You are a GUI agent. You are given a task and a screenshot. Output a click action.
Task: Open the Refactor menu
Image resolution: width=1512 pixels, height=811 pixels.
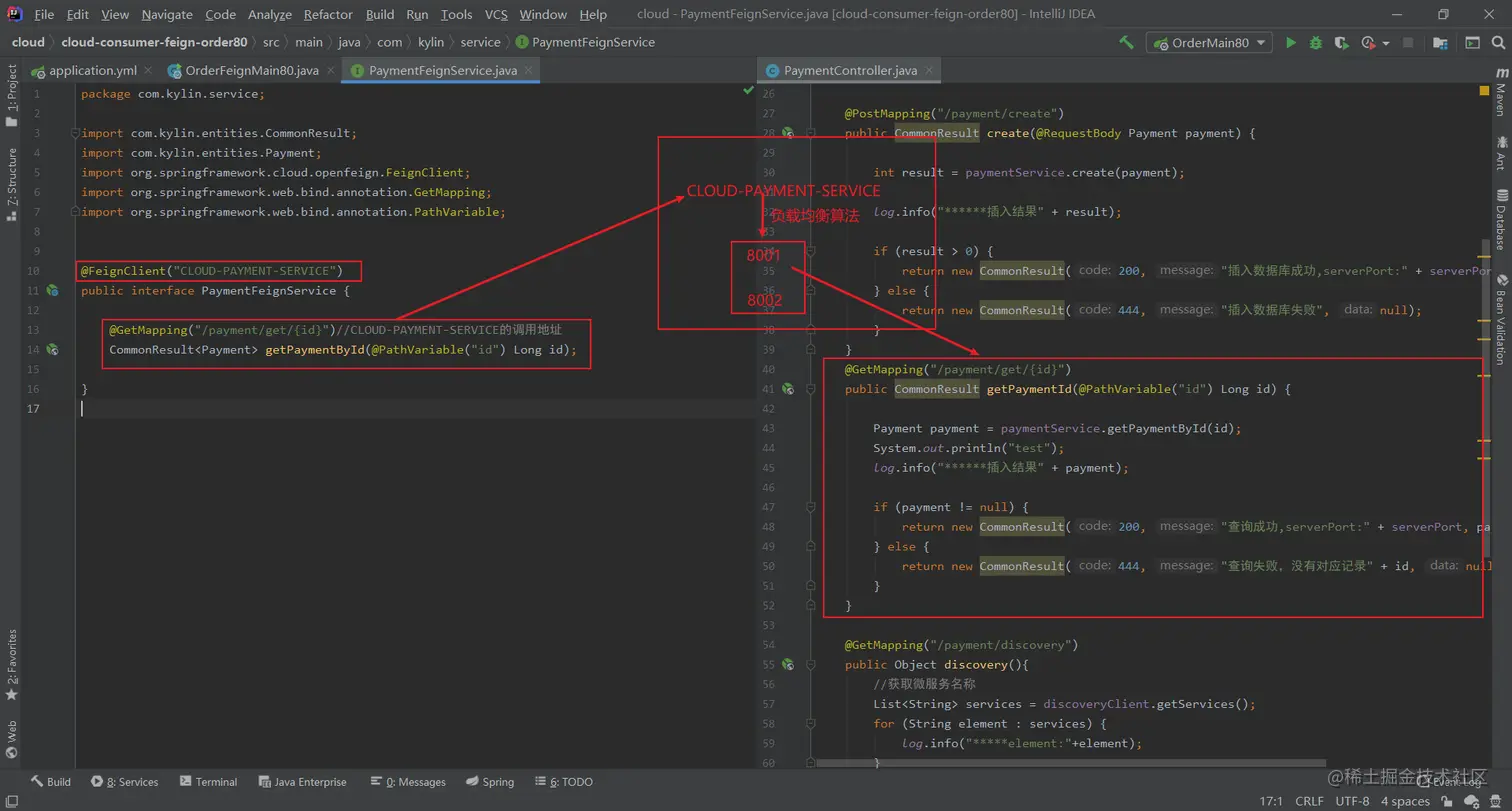click(x=328, y=14)
